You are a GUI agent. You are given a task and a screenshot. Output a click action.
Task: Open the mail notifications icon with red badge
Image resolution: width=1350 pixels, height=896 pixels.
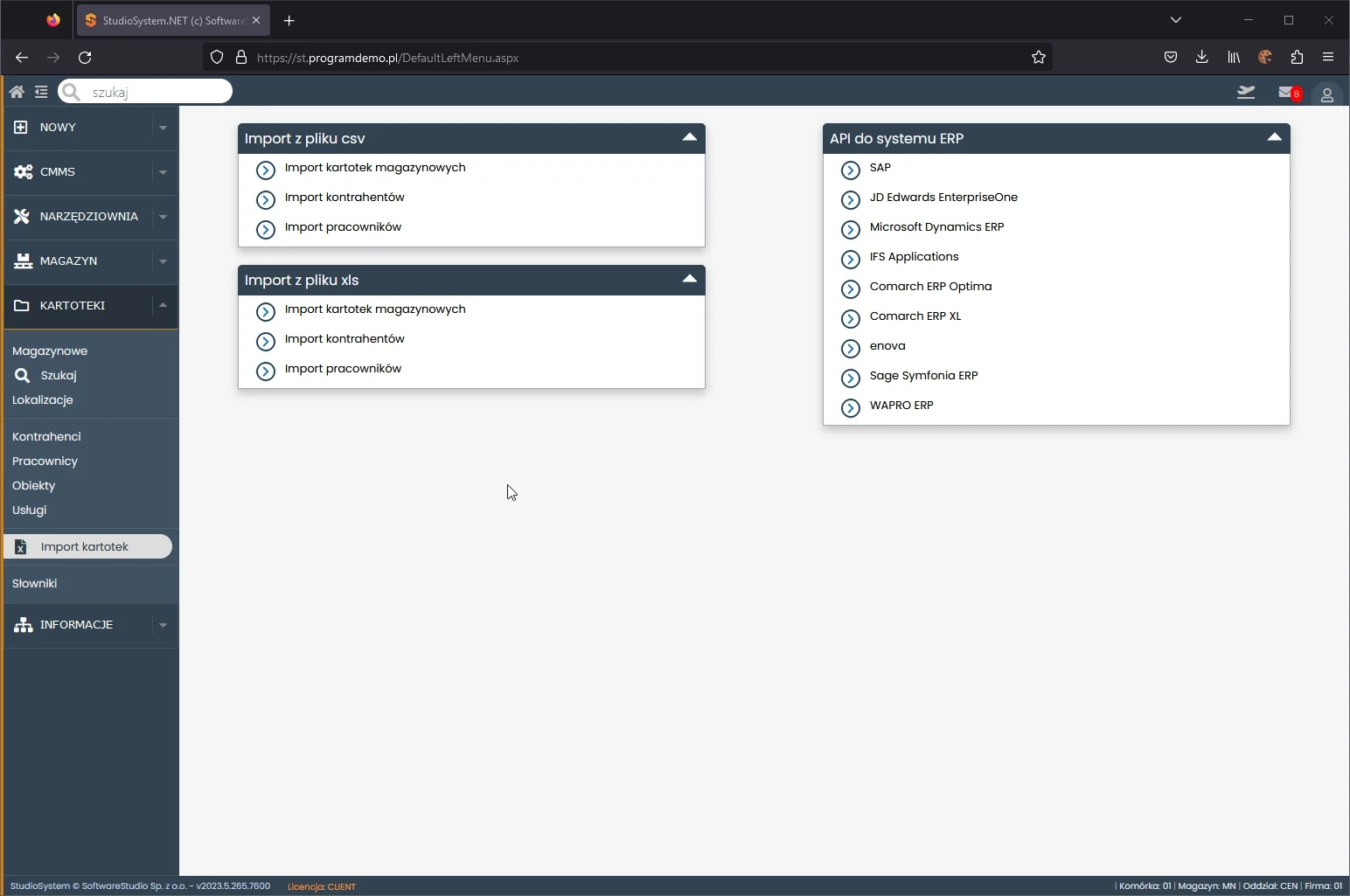(1289, 93)
